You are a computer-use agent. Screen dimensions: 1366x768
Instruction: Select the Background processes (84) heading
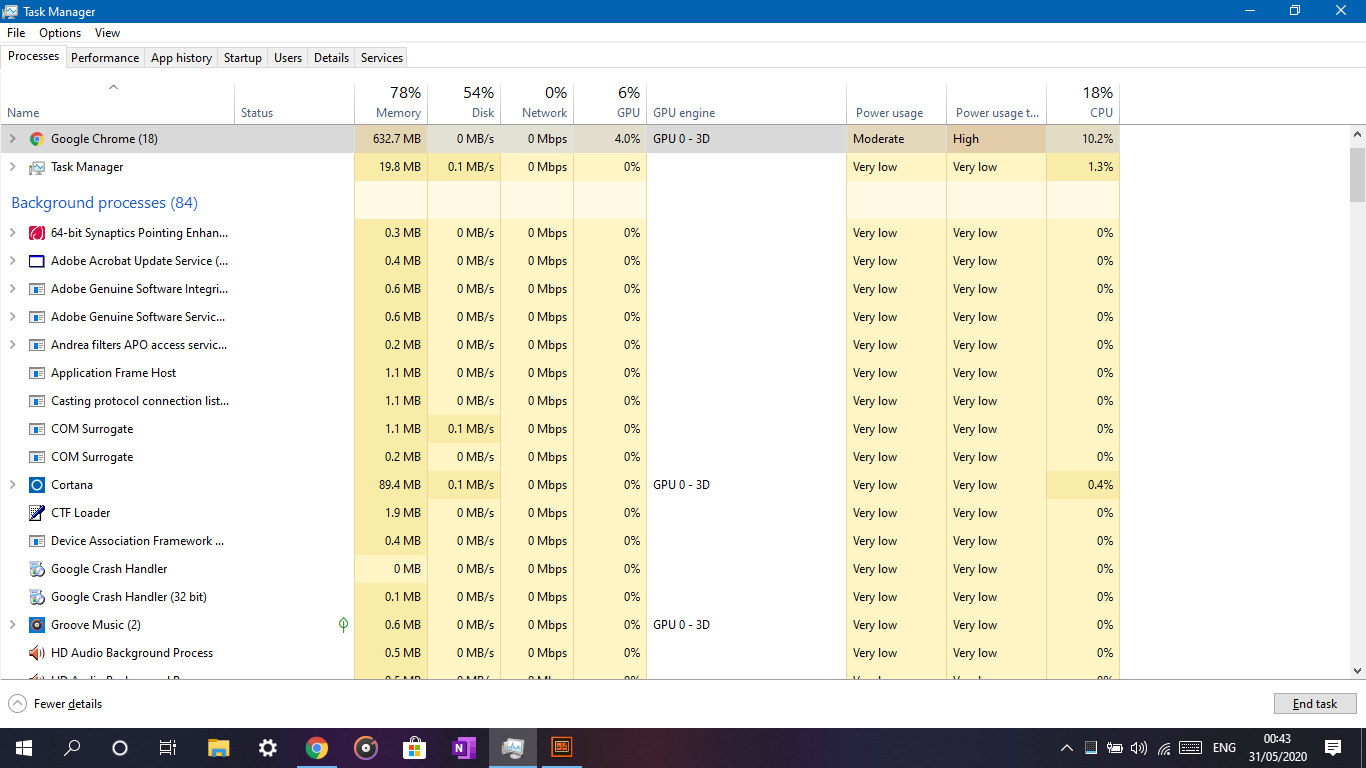pos(104,203)
